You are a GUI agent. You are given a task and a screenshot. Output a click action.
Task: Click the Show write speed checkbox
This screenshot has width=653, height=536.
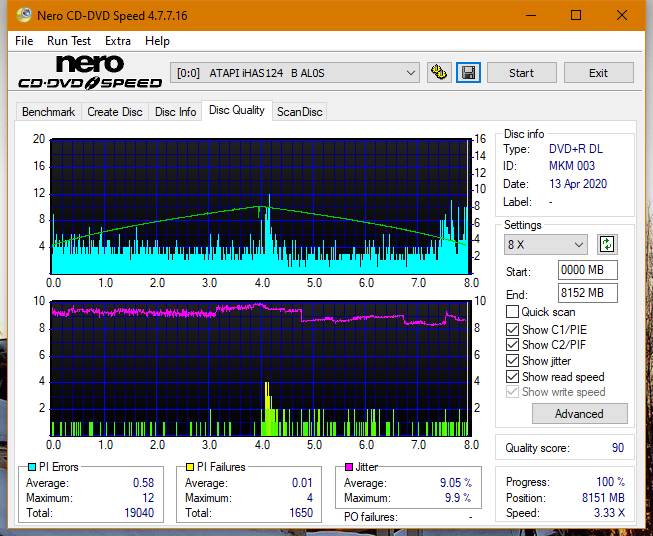coord(512,392)
